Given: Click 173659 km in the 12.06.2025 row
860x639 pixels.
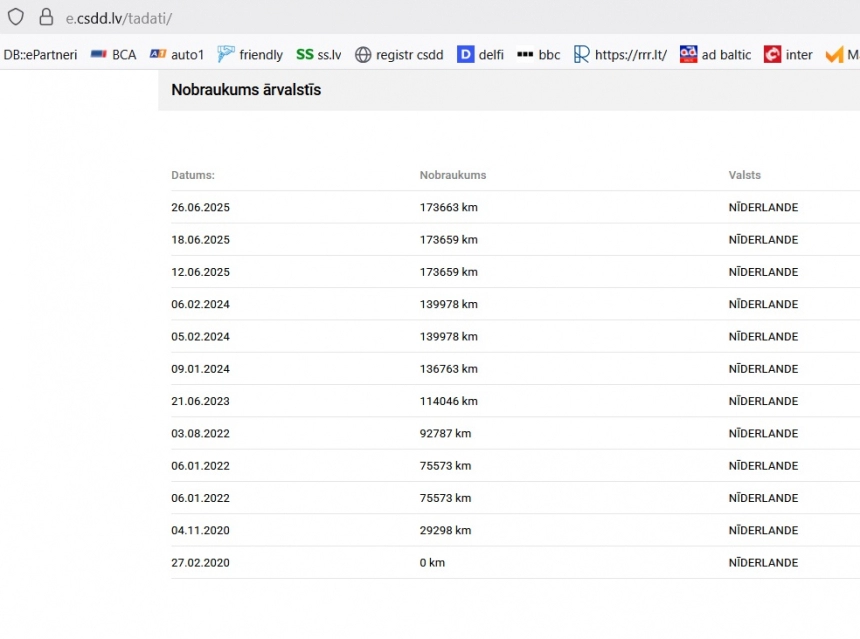Looking at the screenshot, I should click(x=449, y=272).
